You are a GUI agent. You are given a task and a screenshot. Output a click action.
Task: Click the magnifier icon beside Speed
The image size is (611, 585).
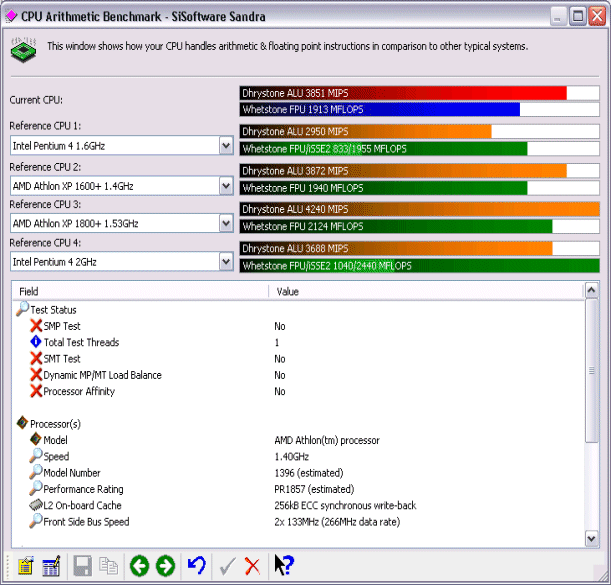[35, 455]
